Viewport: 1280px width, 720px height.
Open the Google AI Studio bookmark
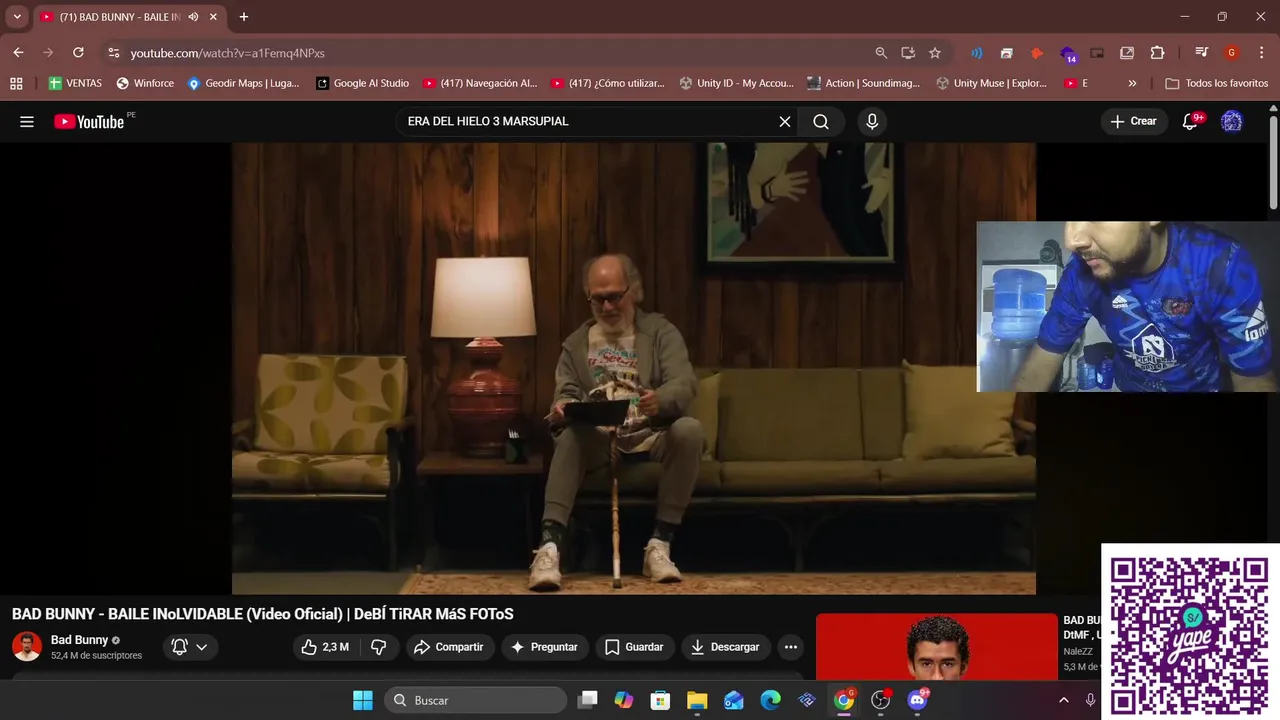tap(362, 83)
